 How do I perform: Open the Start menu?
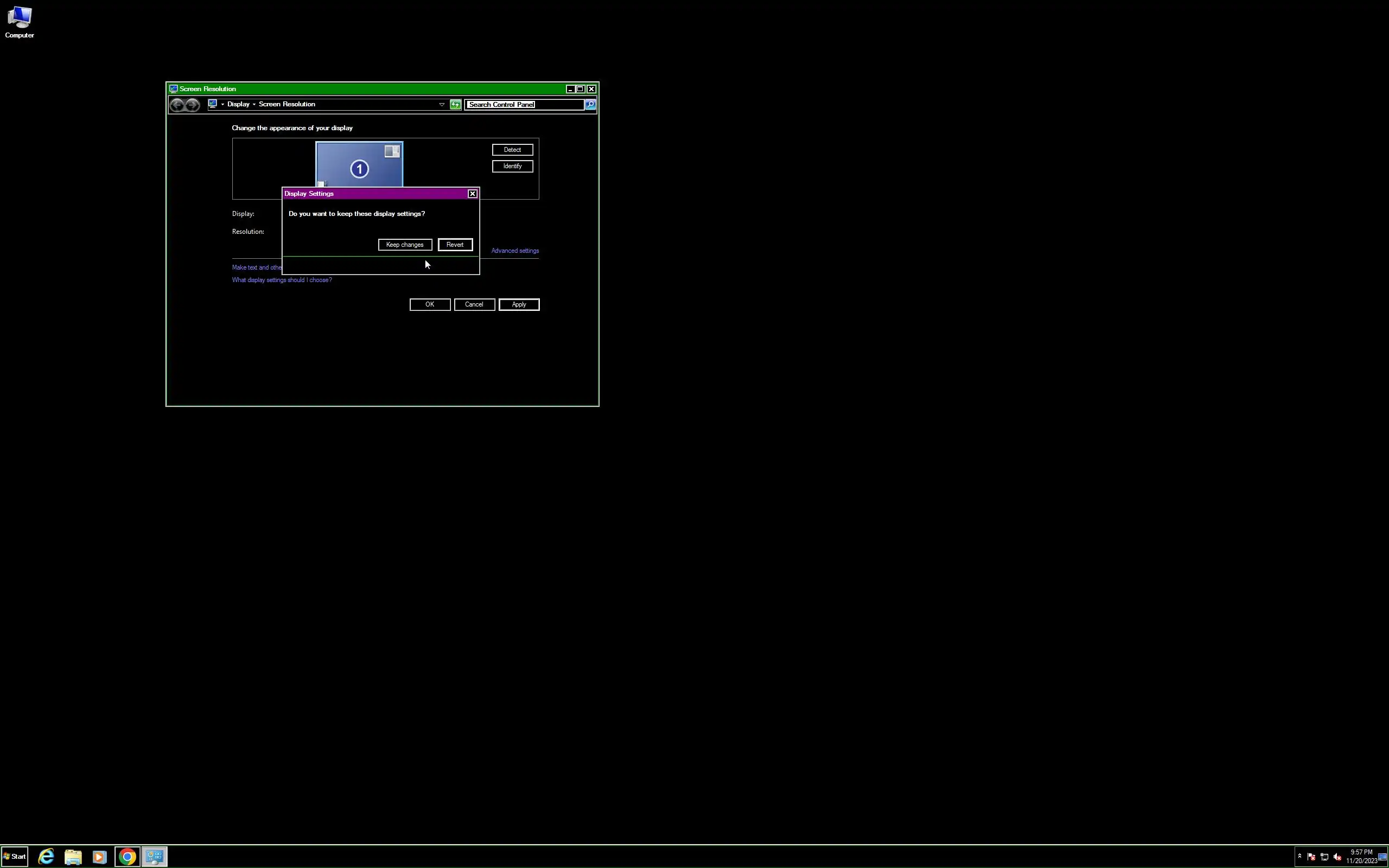15,857
